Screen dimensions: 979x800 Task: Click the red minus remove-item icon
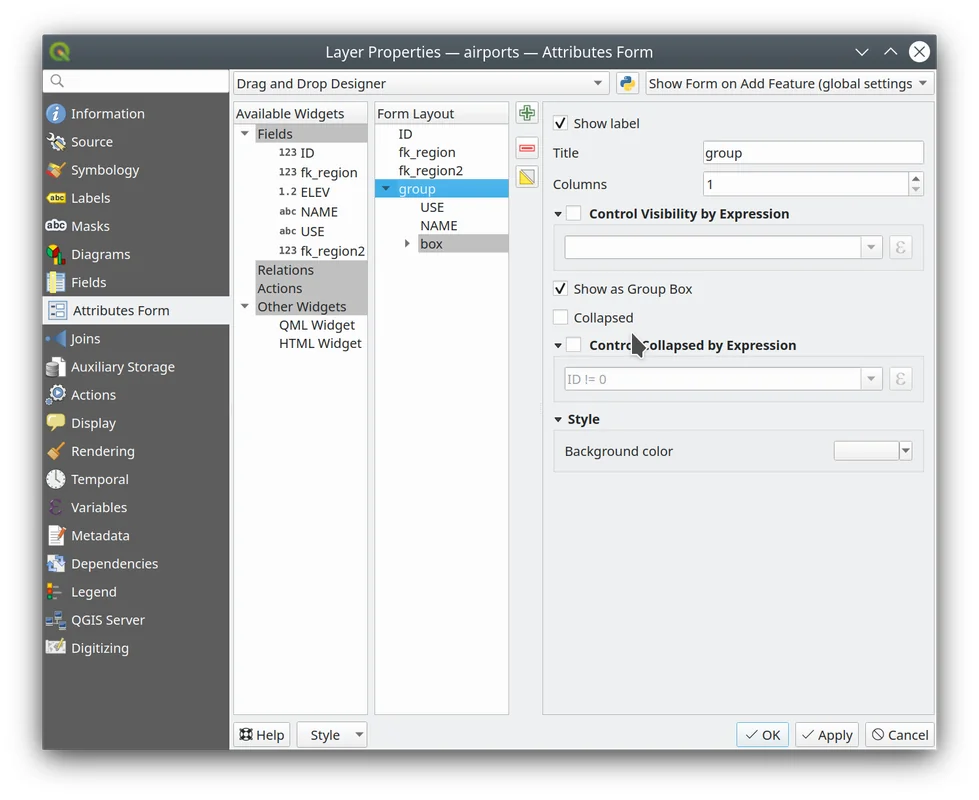[527, 148]
